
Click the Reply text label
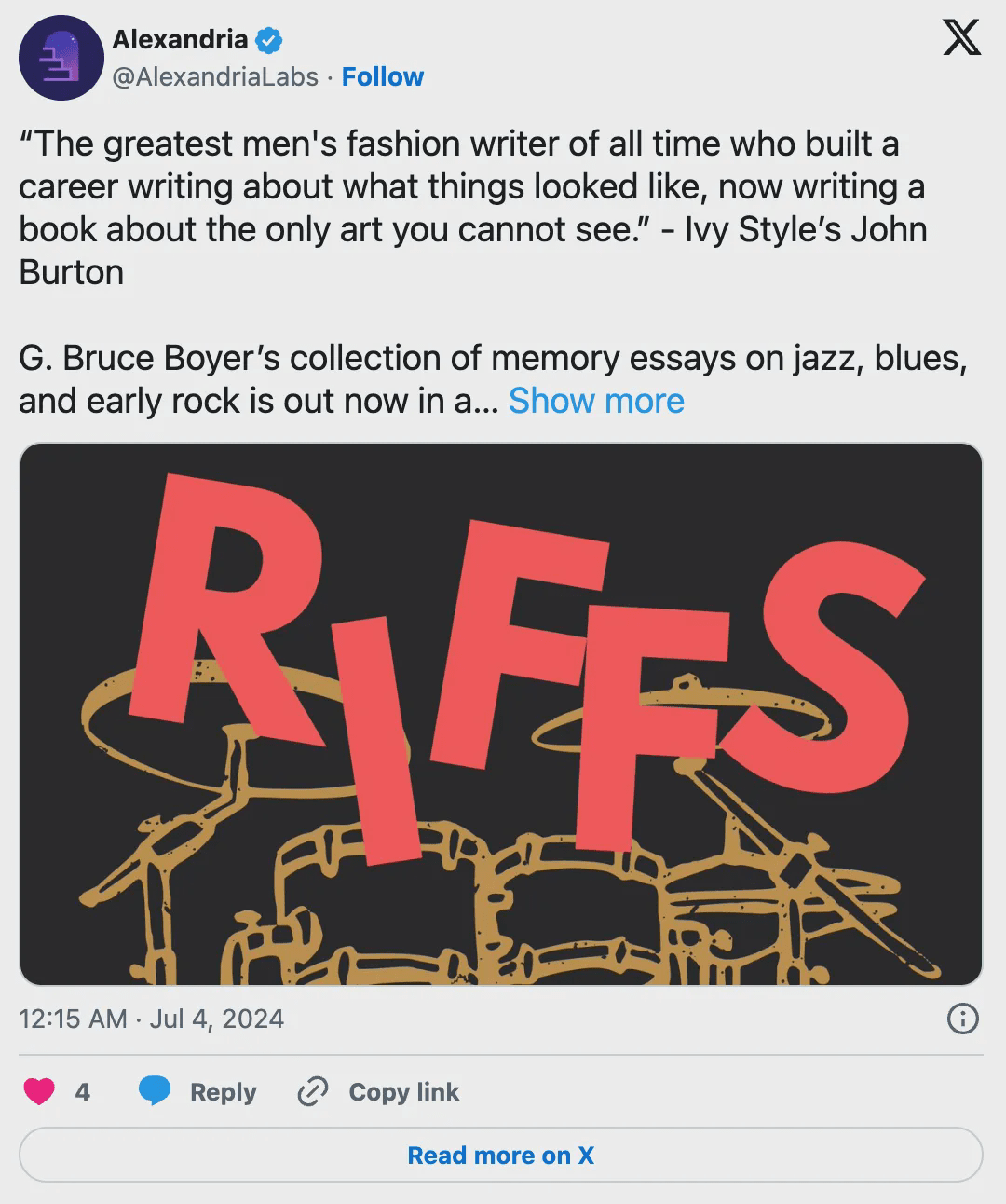[x=223, y=1091]
